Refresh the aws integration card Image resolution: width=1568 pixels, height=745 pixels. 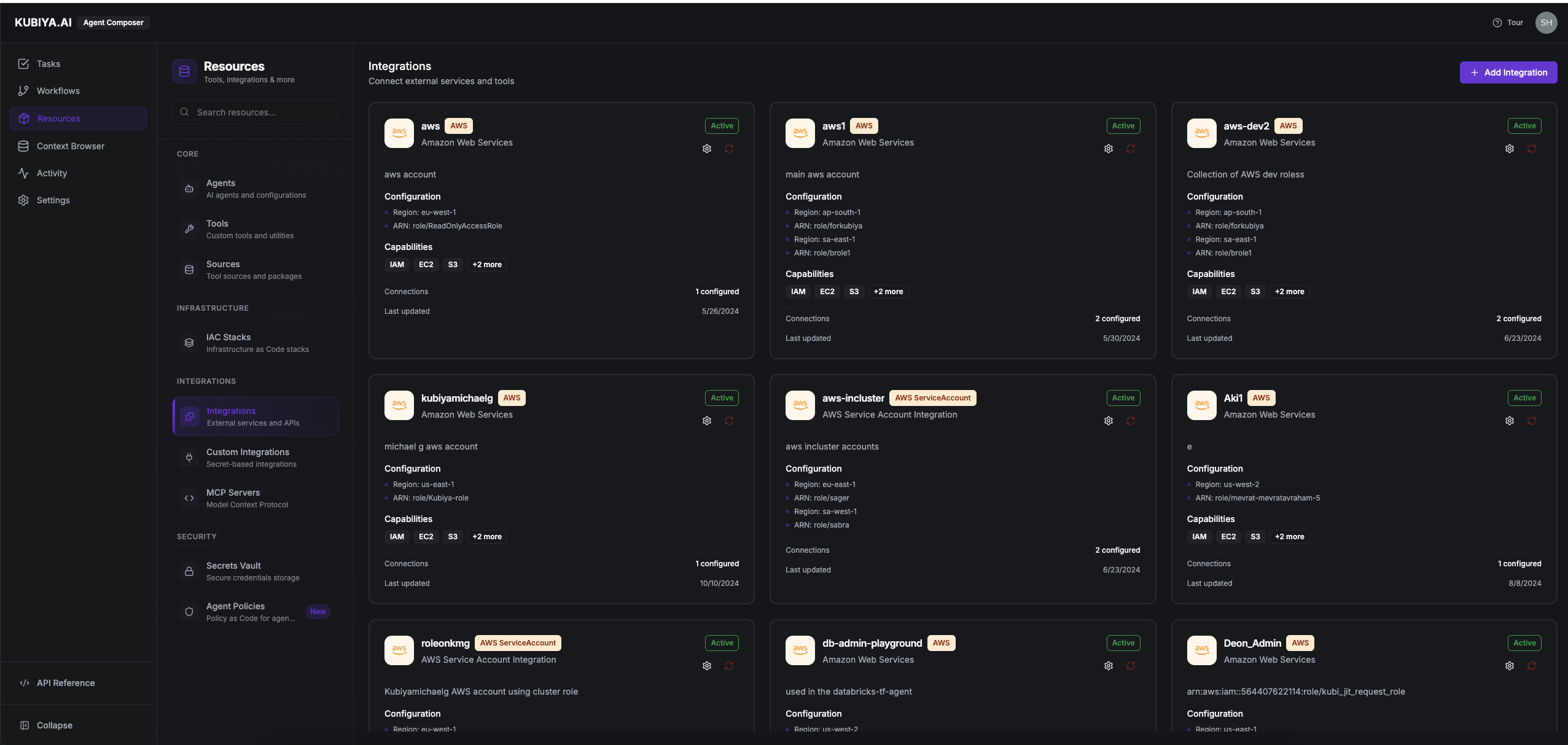tap(729, 149)
